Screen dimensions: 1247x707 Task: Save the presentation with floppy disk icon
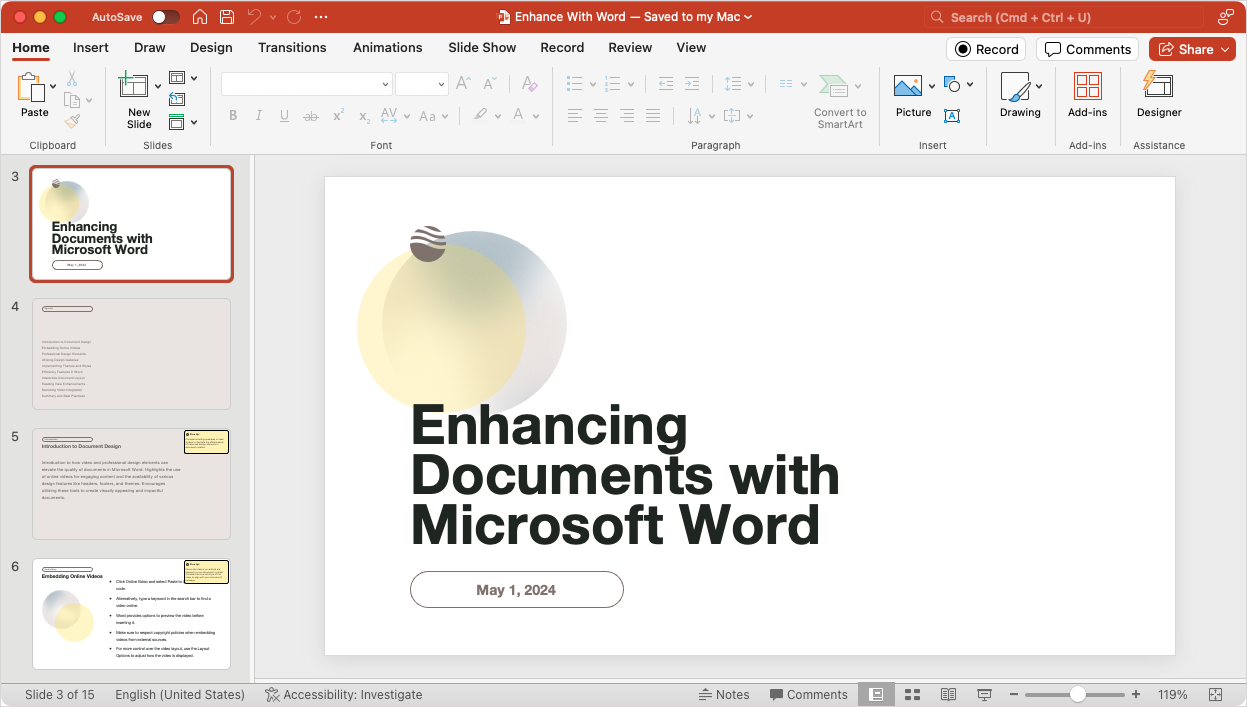coord(227,17)
